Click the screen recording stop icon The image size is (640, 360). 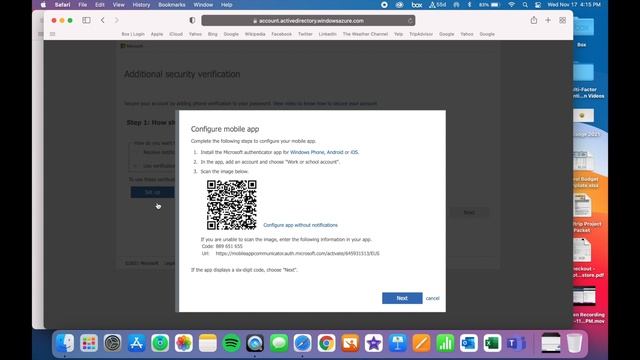[384, 5]
